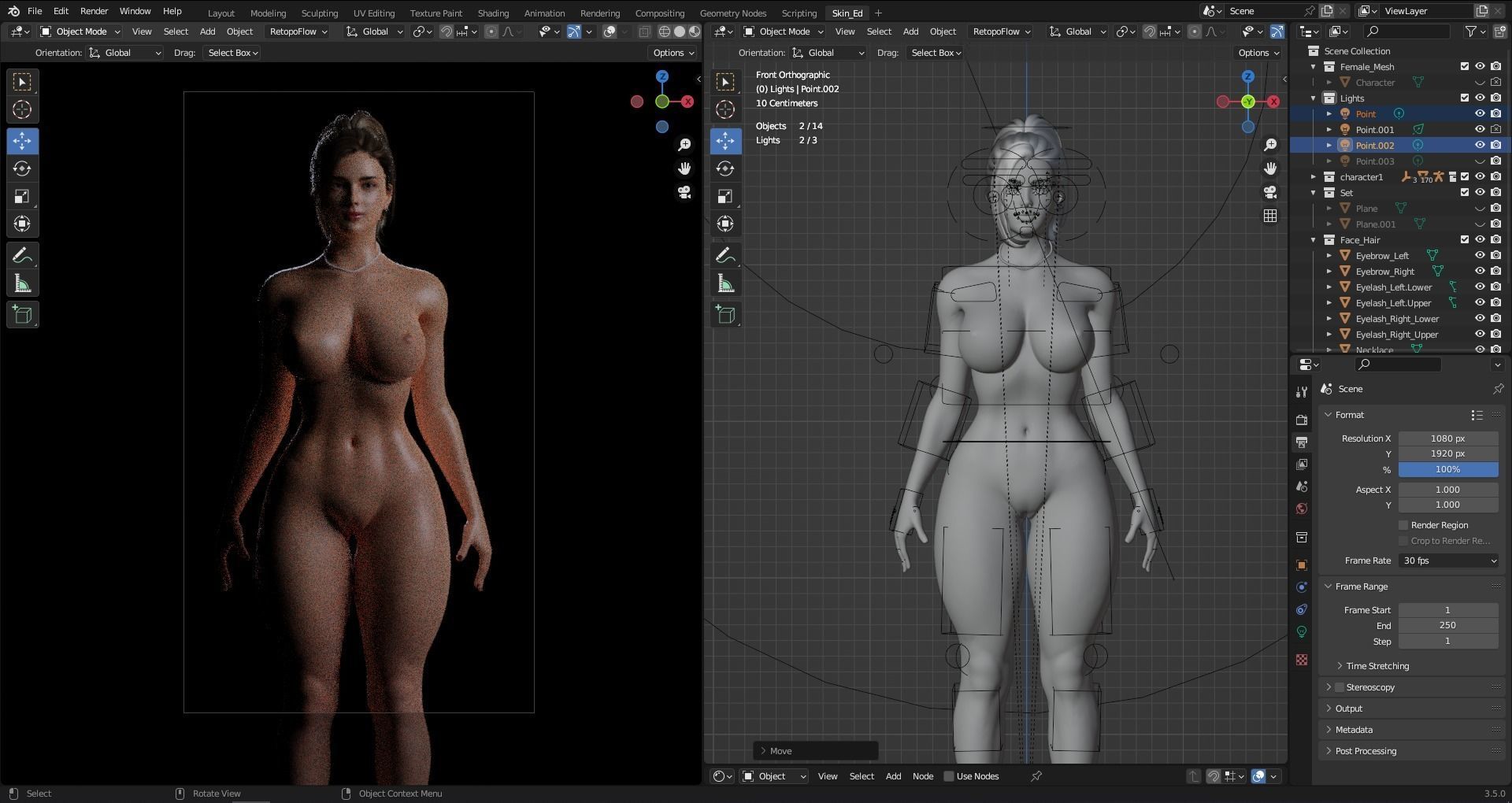This screenshot has width=1512, height=803.
Task: Activate the Rotate tool in the rendered viewport
Action: click(22, 168)
